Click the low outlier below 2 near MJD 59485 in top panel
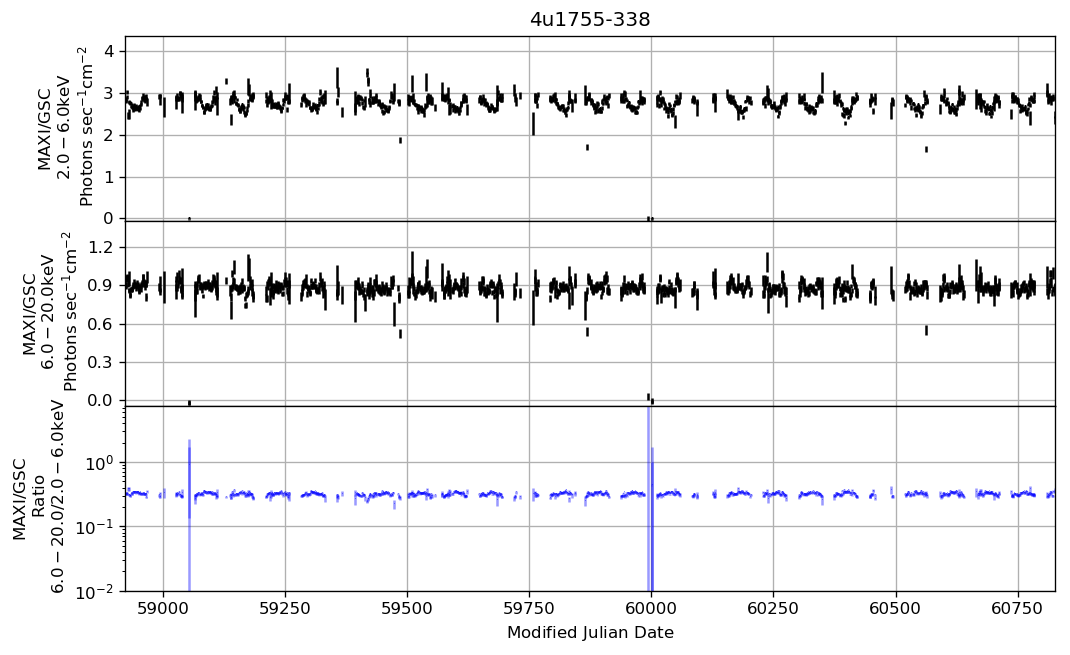Screen dimensions: 1070x655 pos(401,141)
